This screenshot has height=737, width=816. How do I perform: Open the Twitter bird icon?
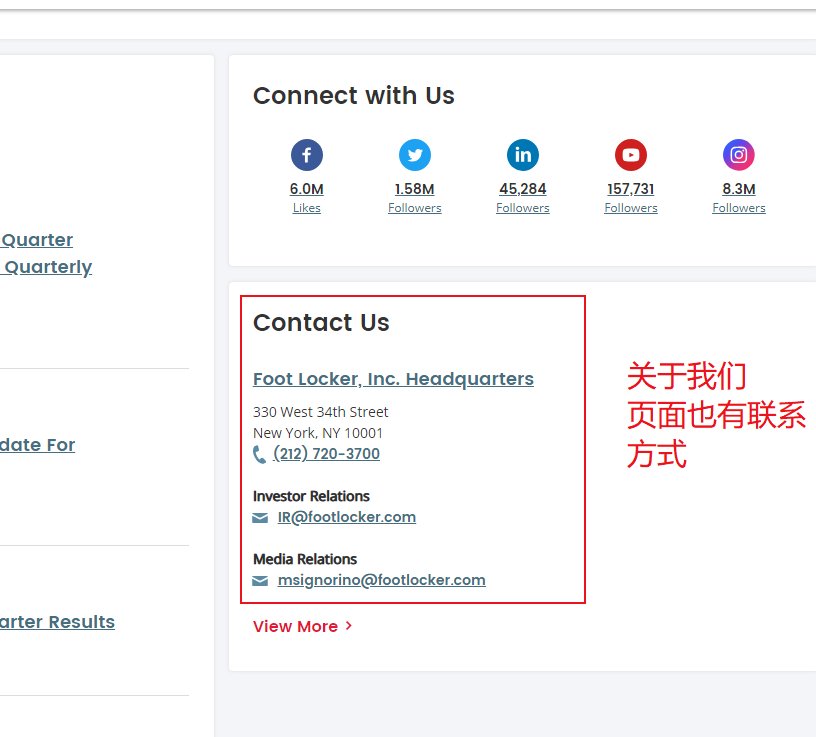[415, 155]
